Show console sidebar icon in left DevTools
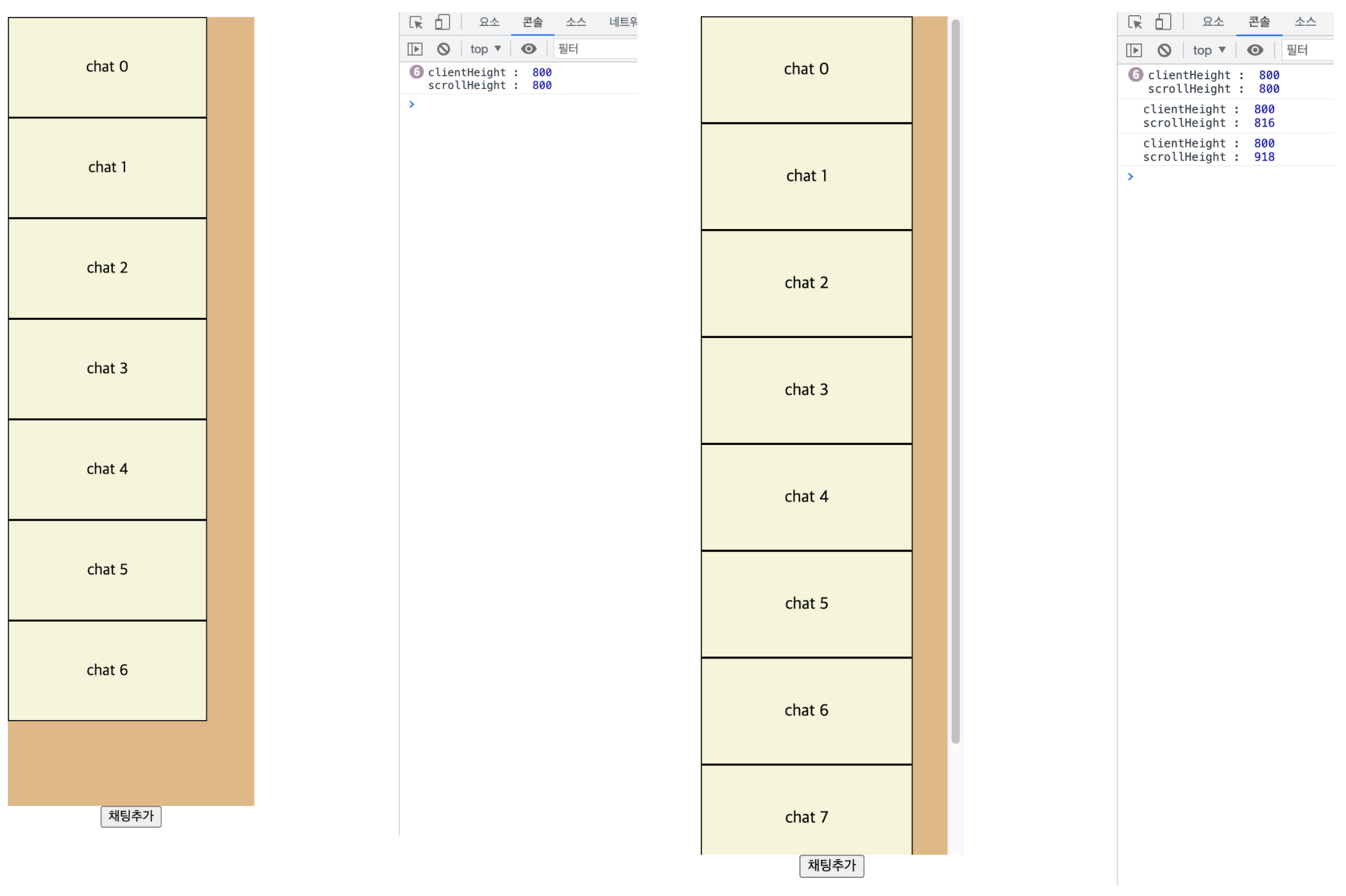The width and height of the screenshot is (1346, 896). (415, 49)
